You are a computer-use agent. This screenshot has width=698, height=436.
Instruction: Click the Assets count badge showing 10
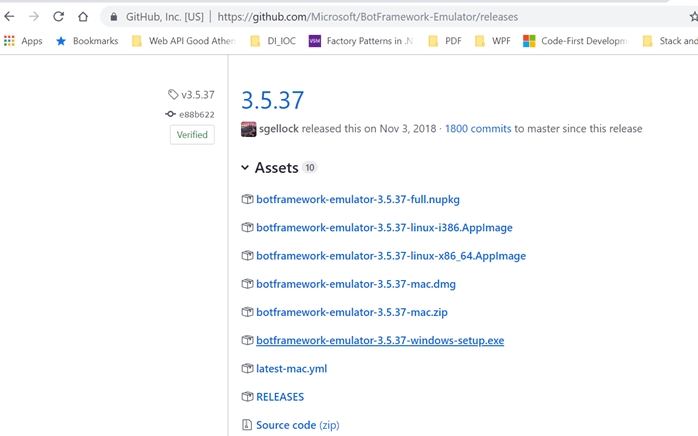(x=310, y=168)
